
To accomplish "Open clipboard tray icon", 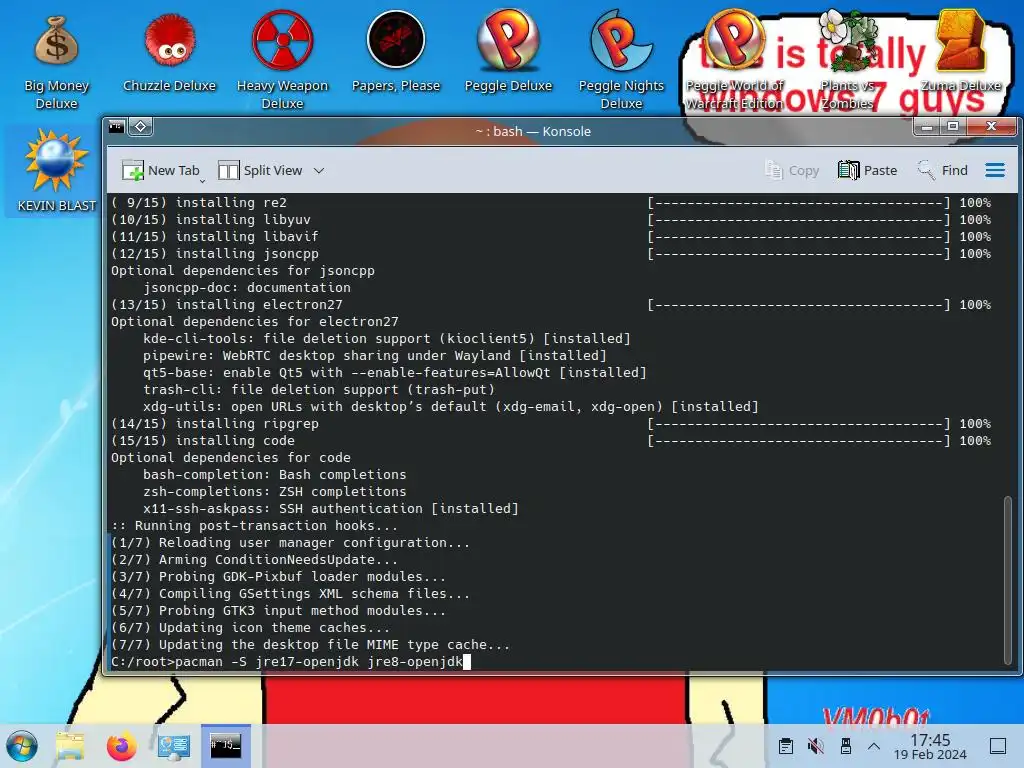I will point(786,746).
